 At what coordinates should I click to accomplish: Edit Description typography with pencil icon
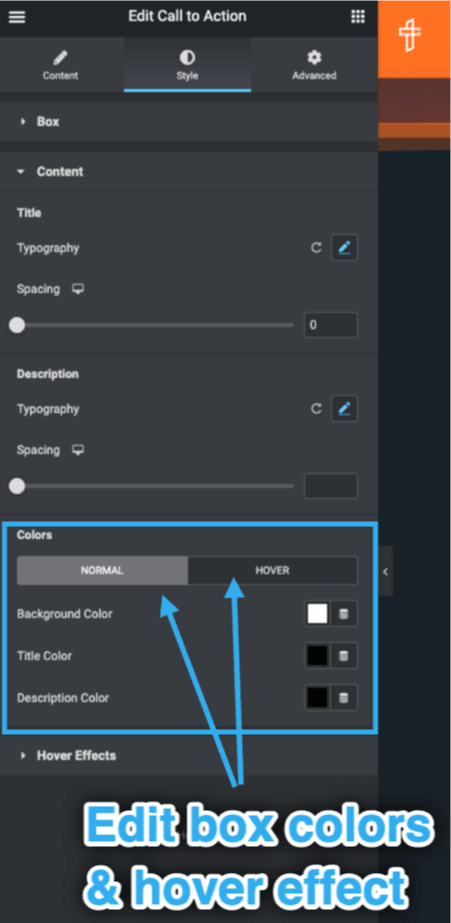(344, 409)
